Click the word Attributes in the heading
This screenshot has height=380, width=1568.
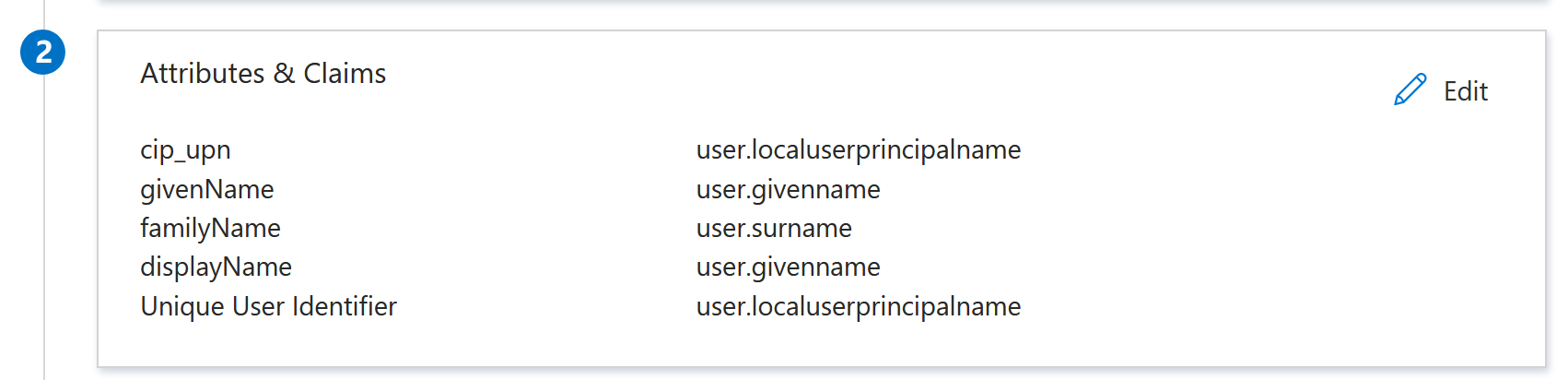point(203,74)
